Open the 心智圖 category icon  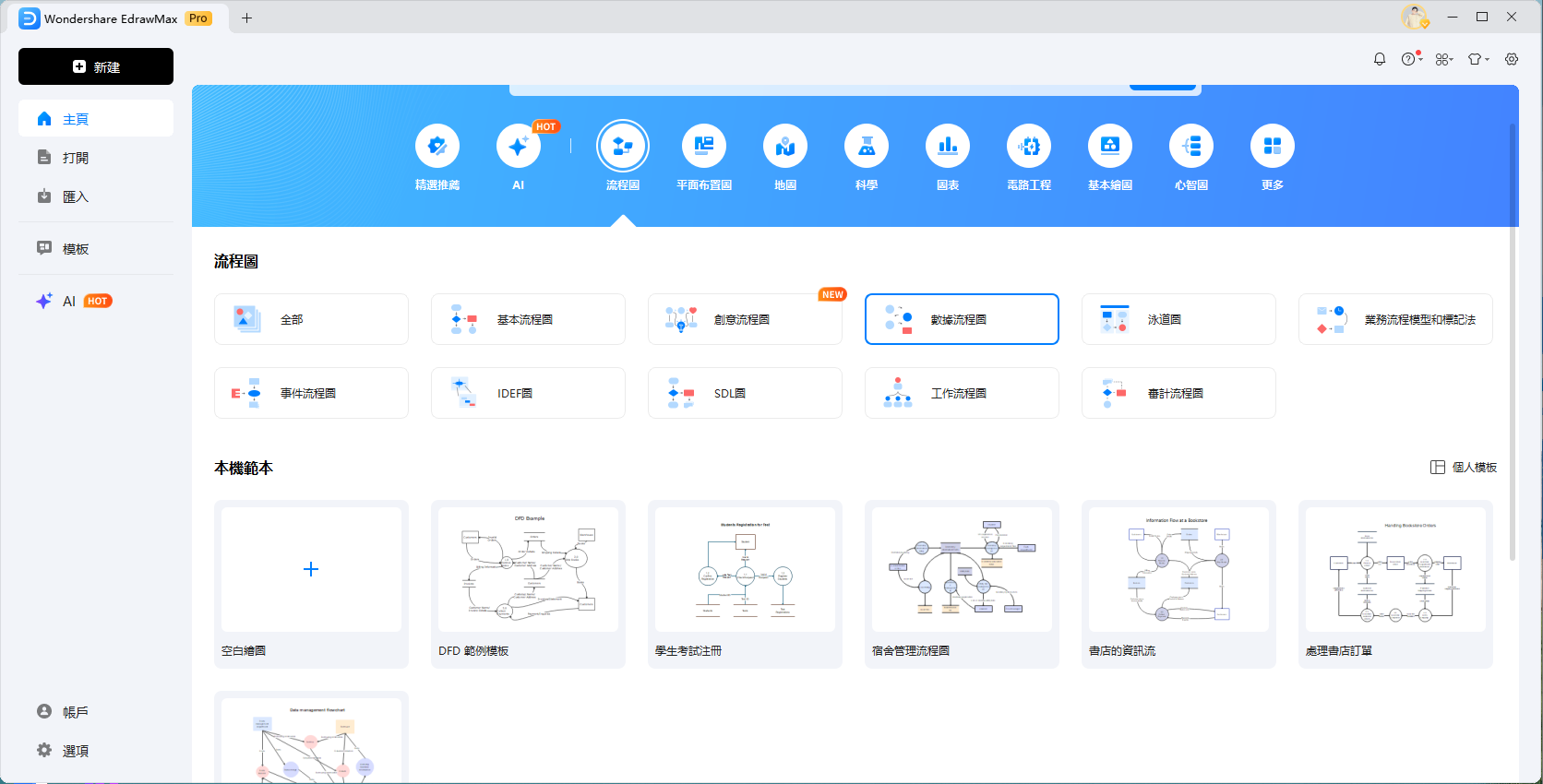pos(1190,147)
